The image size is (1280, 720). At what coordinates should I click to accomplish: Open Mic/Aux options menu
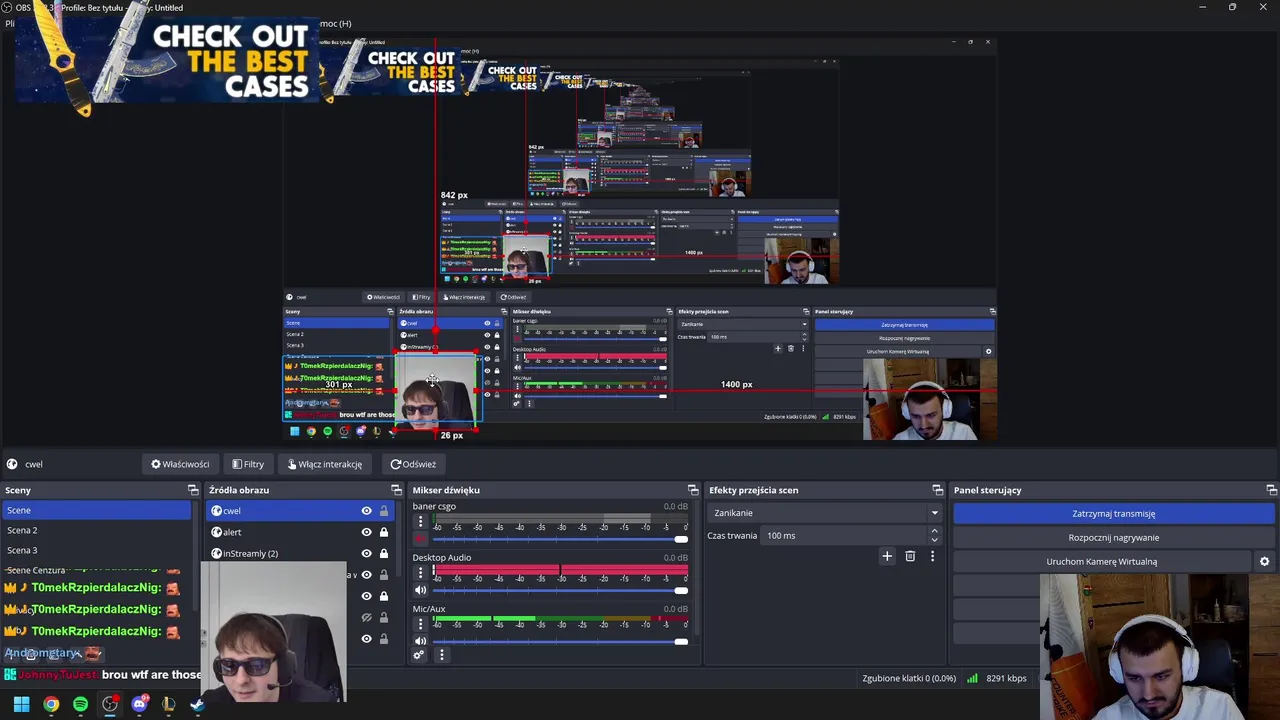tap(420, 623)
